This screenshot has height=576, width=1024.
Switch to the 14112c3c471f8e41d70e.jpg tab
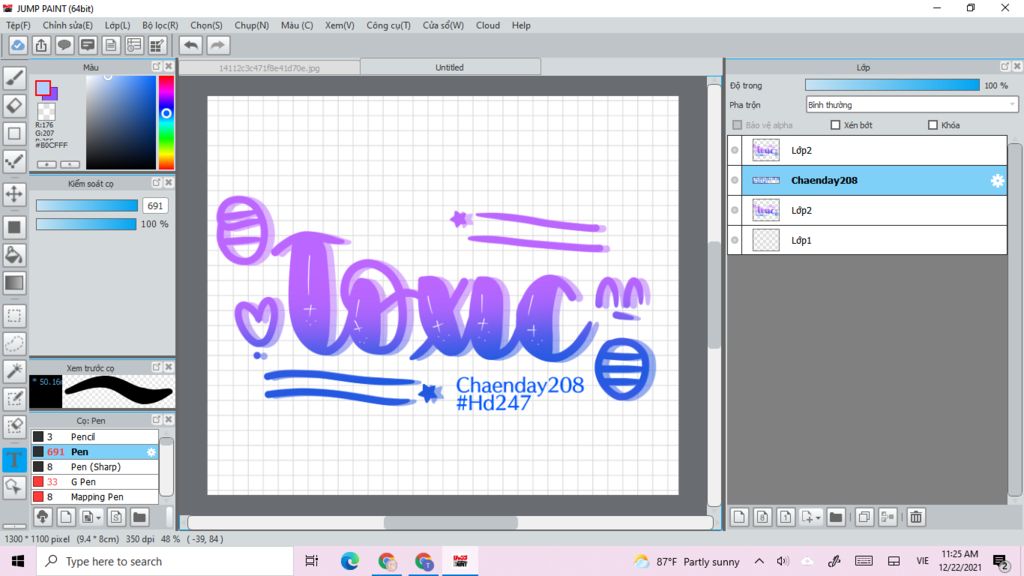coord(269,67)
